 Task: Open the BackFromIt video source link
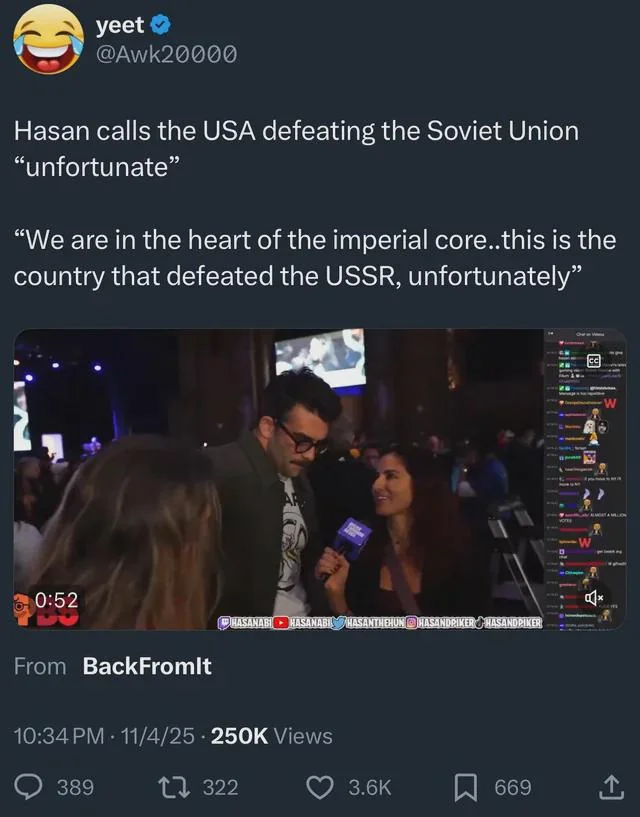tap(147, 666)
